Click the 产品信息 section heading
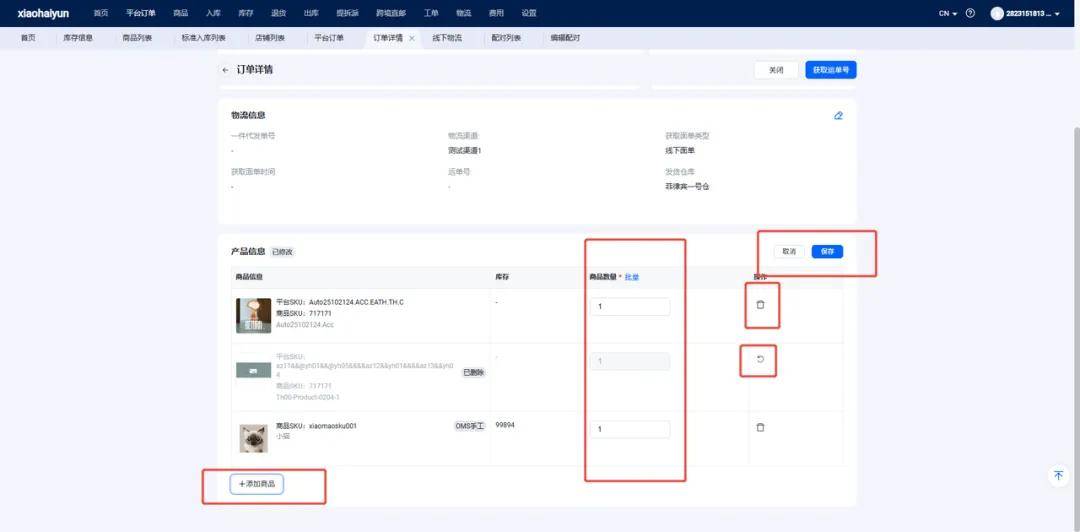 click(x=248, y=252)
